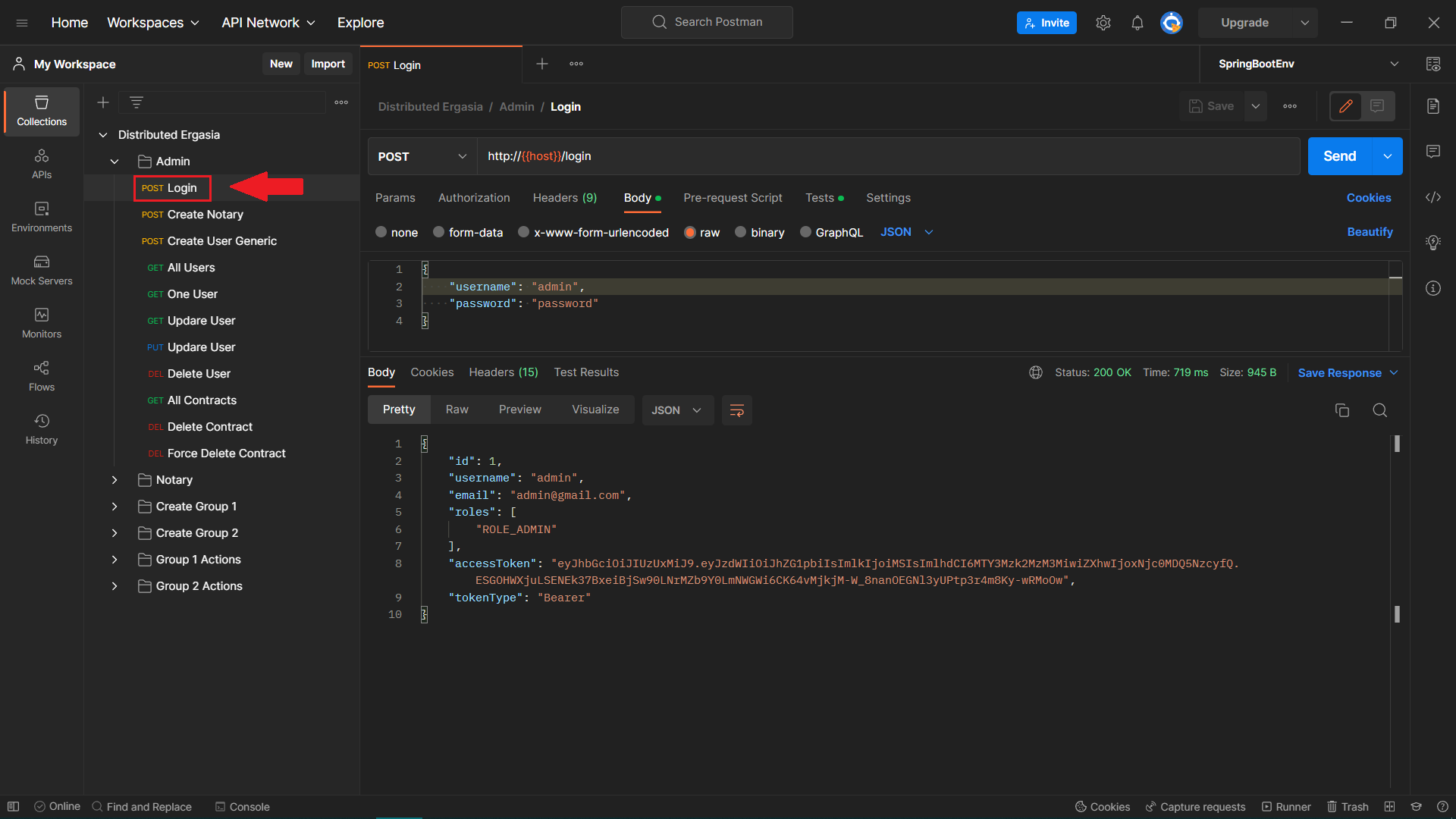1456x819 pixels.
Task: Open the request documentation icon
Action: (1433, 106)
